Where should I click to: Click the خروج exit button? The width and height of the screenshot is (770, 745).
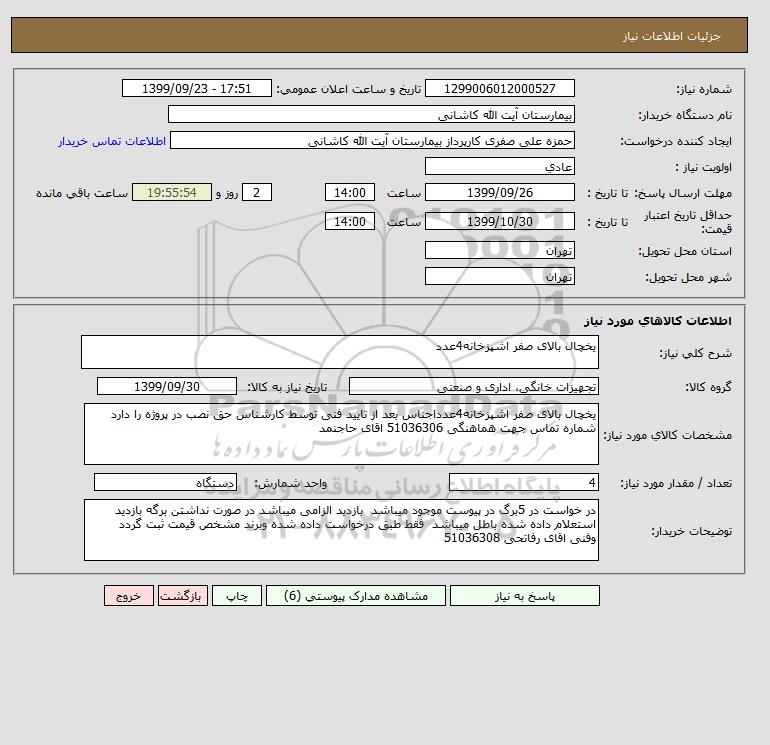pos(129,596)
